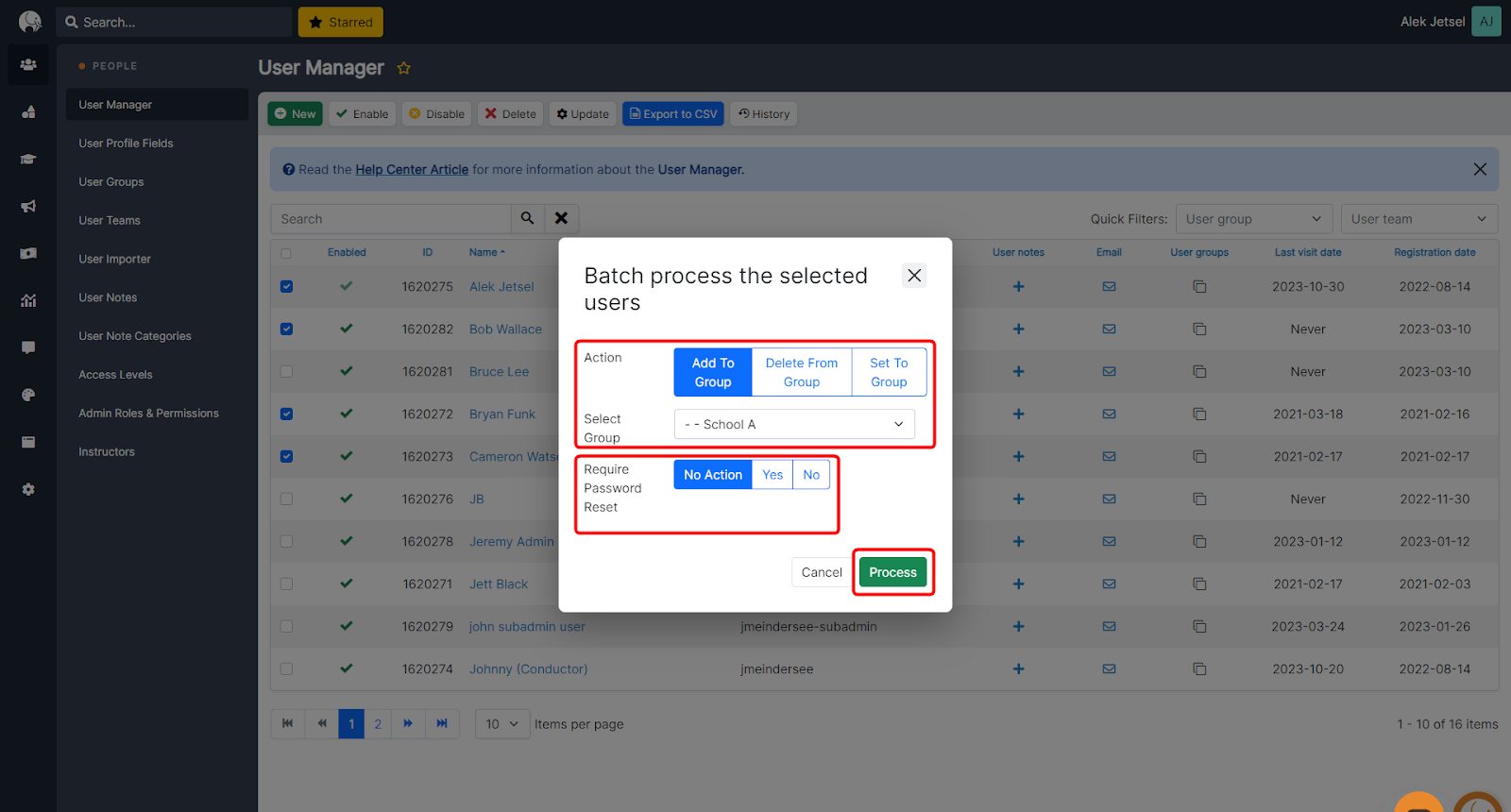Open user groups icon for Alek Jetsel
Viewport: 1511px width, 812px height.
1199,286
